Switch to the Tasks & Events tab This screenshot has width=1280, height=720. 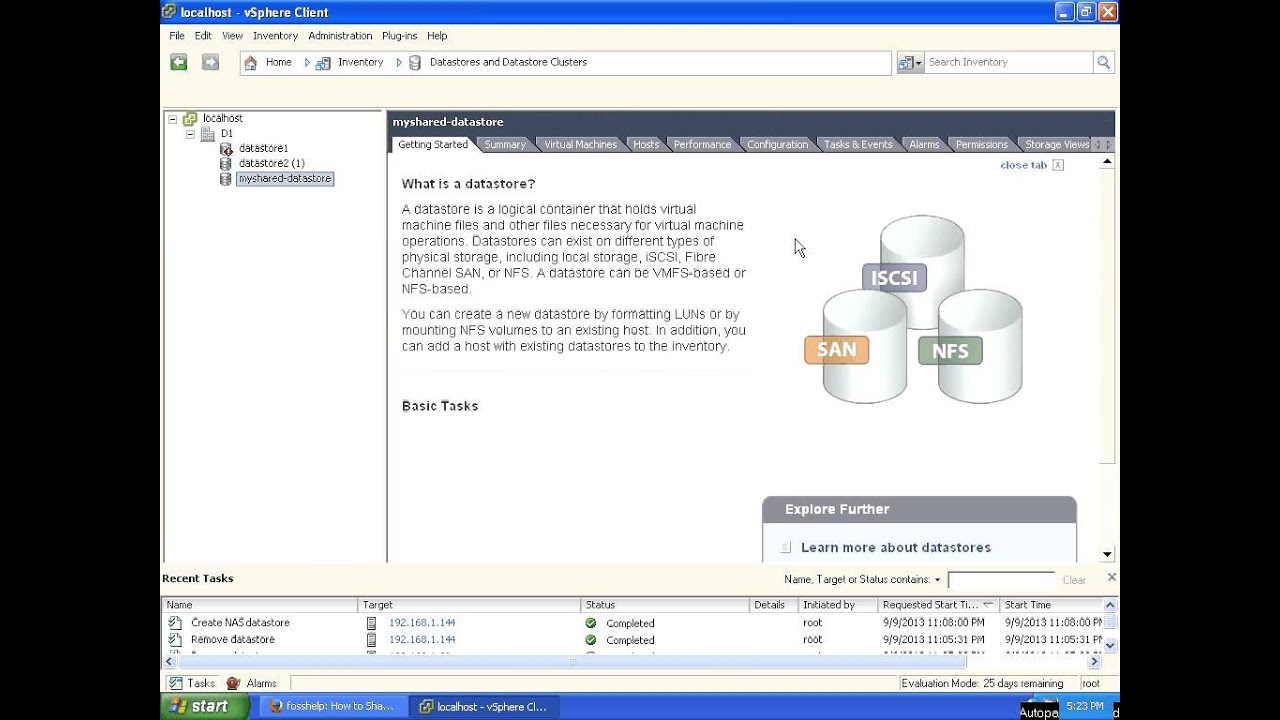click(x=858, y=145)
